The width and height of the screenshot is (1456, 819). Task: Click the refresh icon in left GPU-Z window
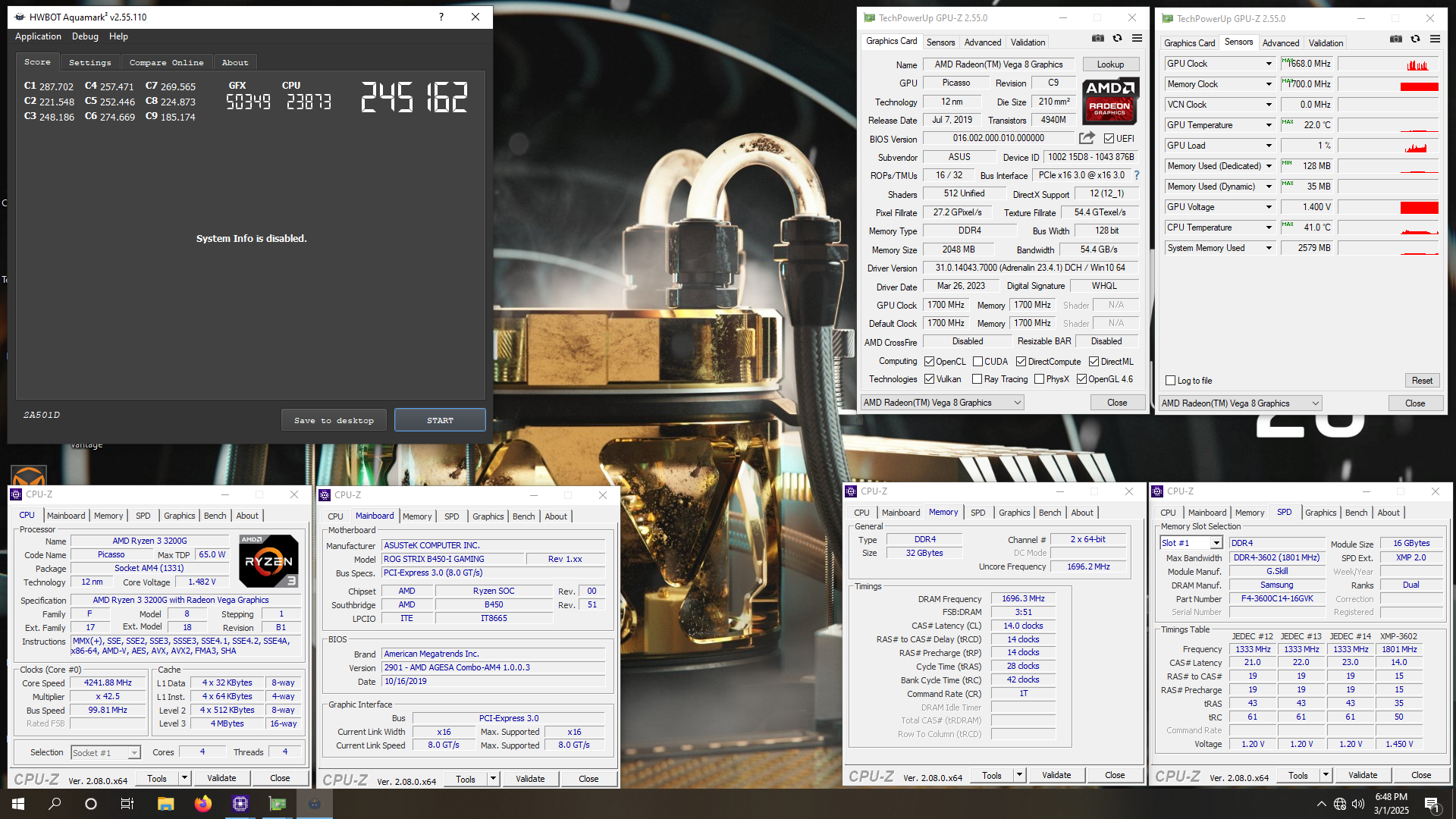(1117, 38)
